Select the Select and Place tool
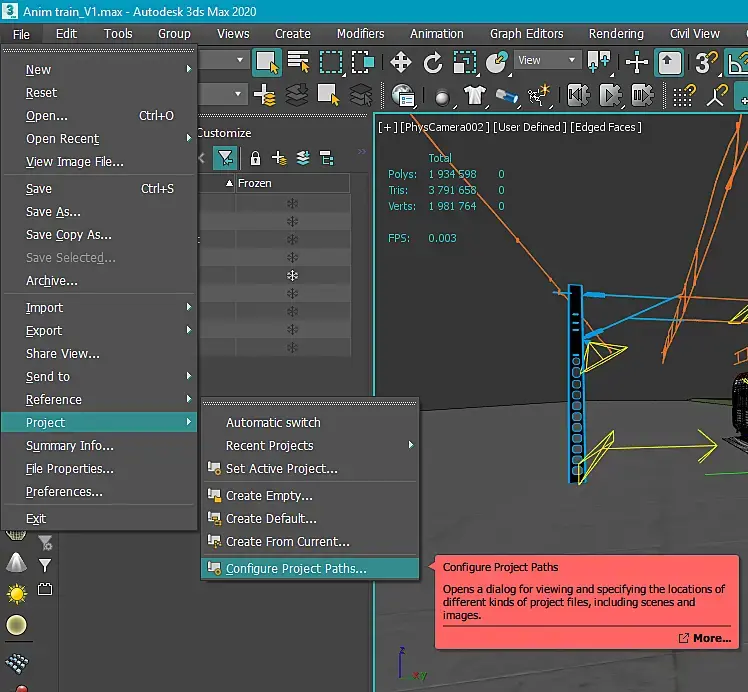 (x=497, y=62)
